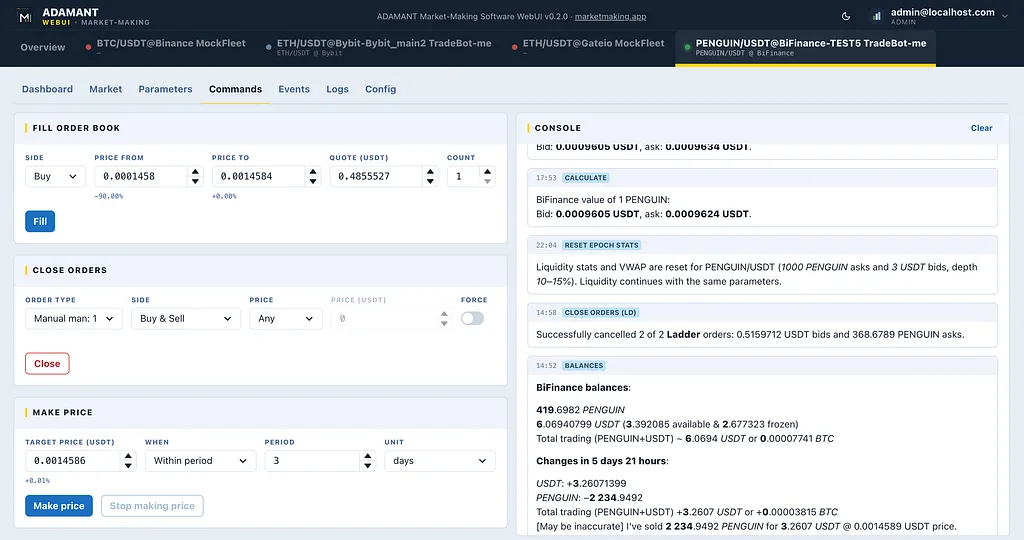The height and width of the screenshot is (540, 1024).
Task: Decrease Price From with down arrow
Action: tap(195, 181)
